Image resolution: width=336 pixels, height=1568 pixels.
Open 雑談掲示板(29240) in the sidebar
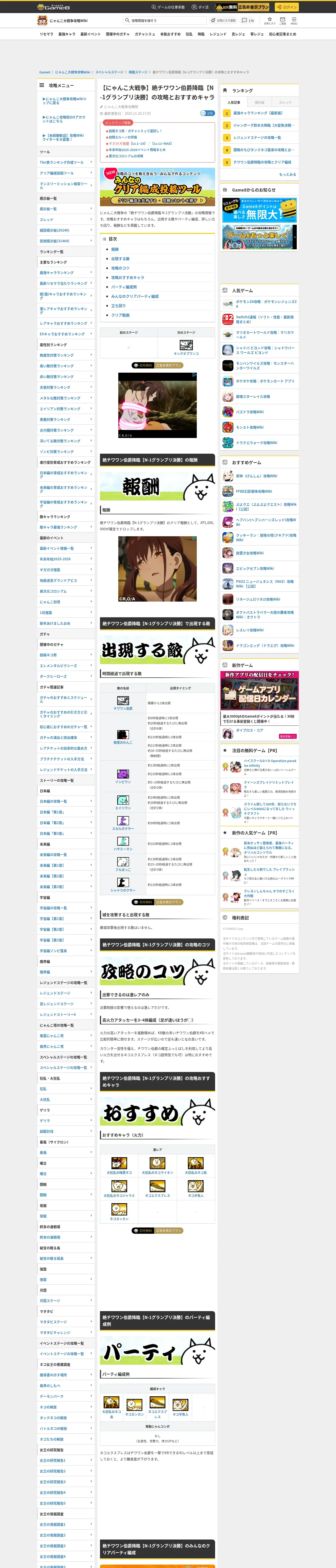click(66, 230)
